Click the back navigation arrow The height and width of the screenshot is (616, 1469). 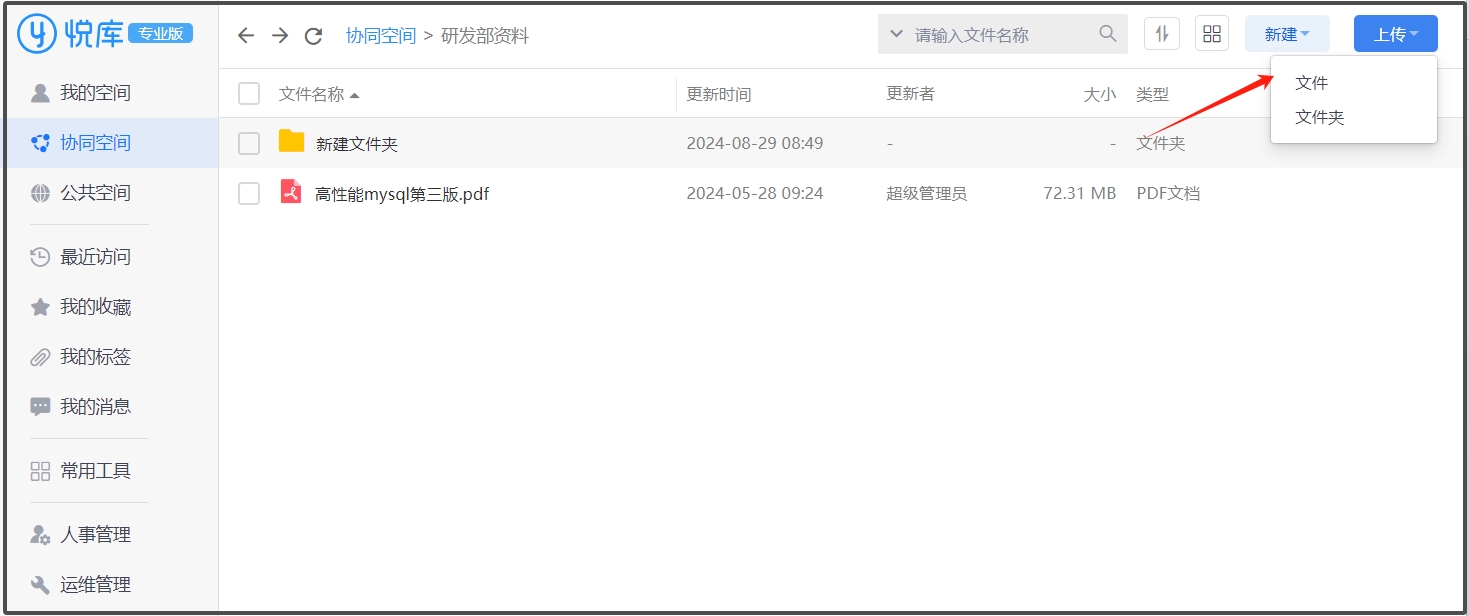click(246, 36)
